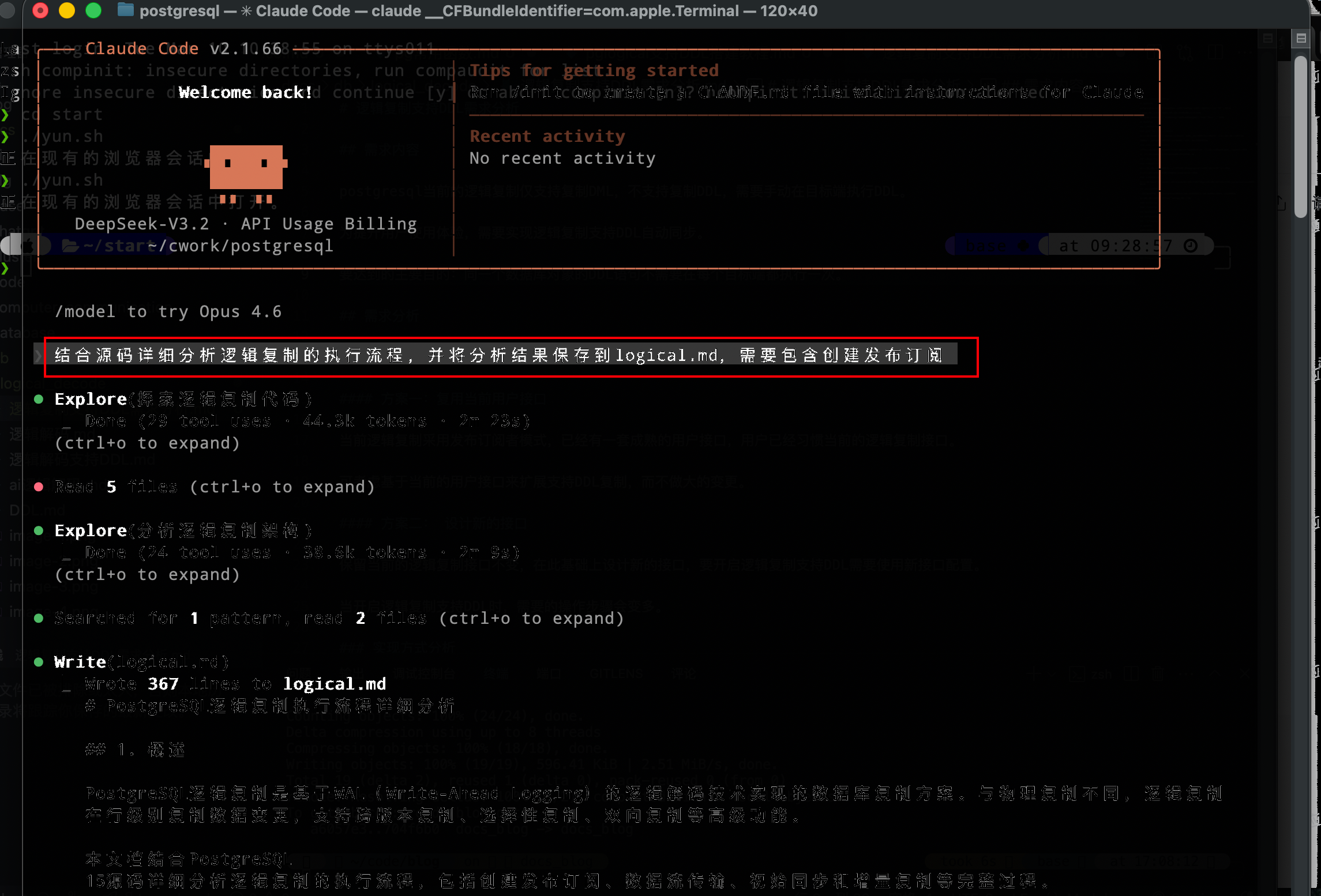Click 'DeepSeek-V3.2 · API Usage Billing' text
Viewport: 1321px width, 896px height.
(246, 224)
